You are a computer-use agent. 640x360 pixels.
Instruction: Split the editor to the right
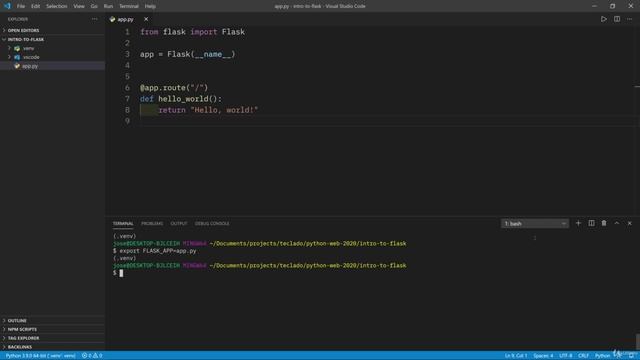click(617, 19)
